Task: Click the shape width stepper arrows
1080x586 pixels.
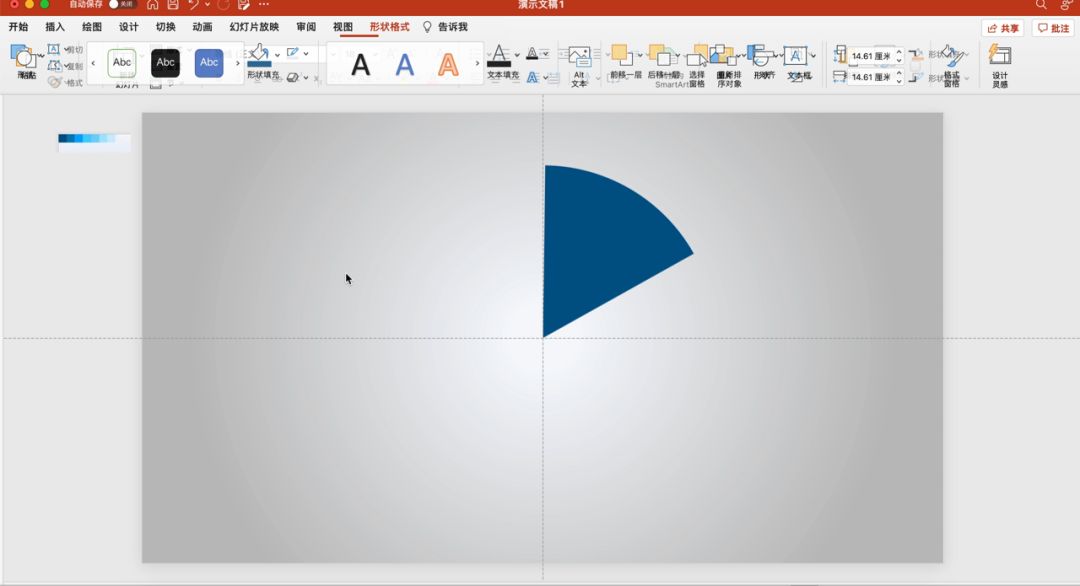Action: pos(899,77)
